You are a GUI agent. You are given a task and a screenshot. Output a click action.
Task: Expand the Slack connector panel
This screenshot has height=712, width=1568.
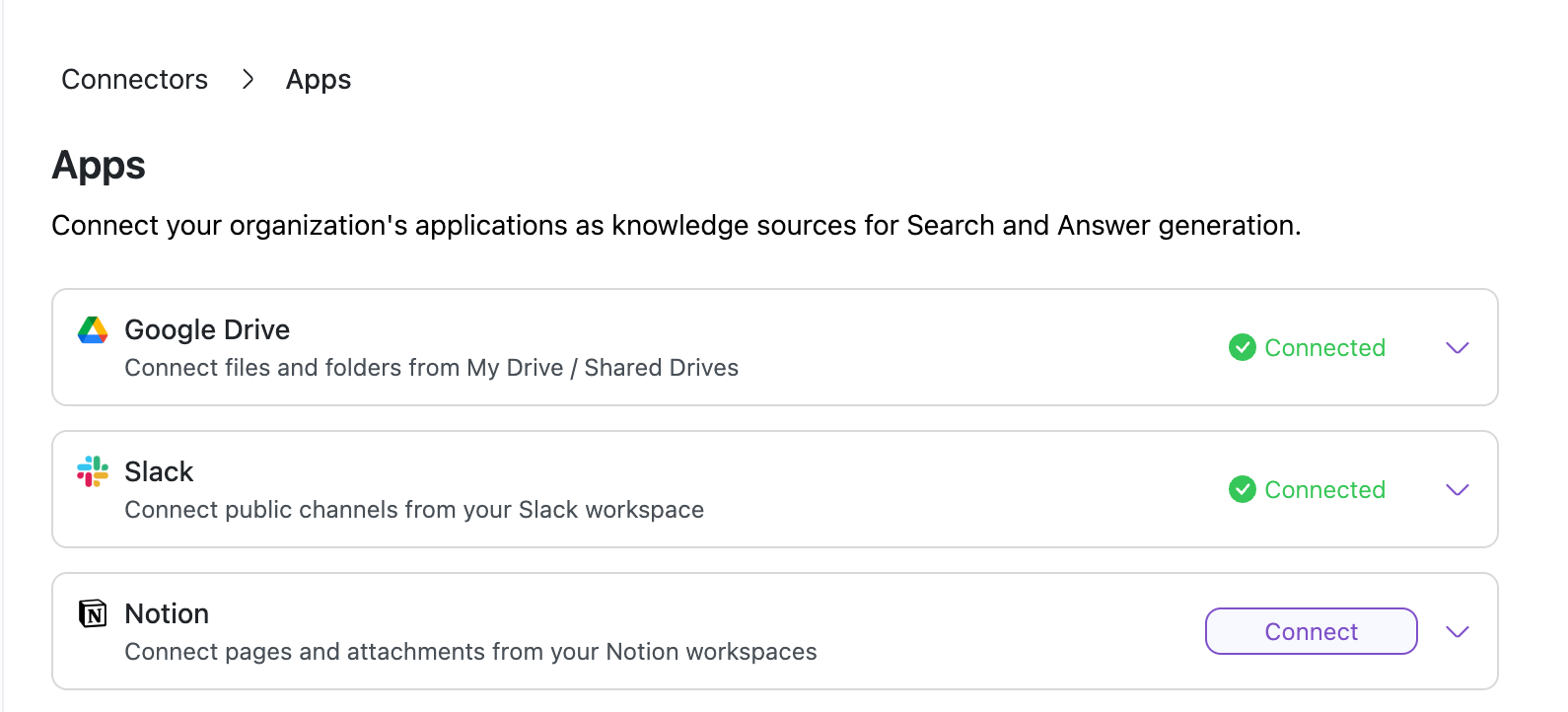click(x=1457, y=489)
